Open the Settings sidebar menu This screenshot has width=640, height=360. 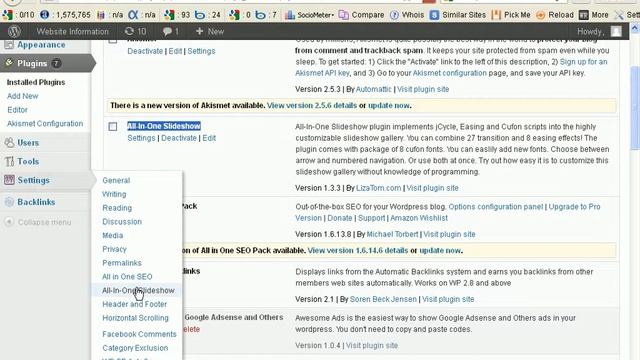pos(33,180)
